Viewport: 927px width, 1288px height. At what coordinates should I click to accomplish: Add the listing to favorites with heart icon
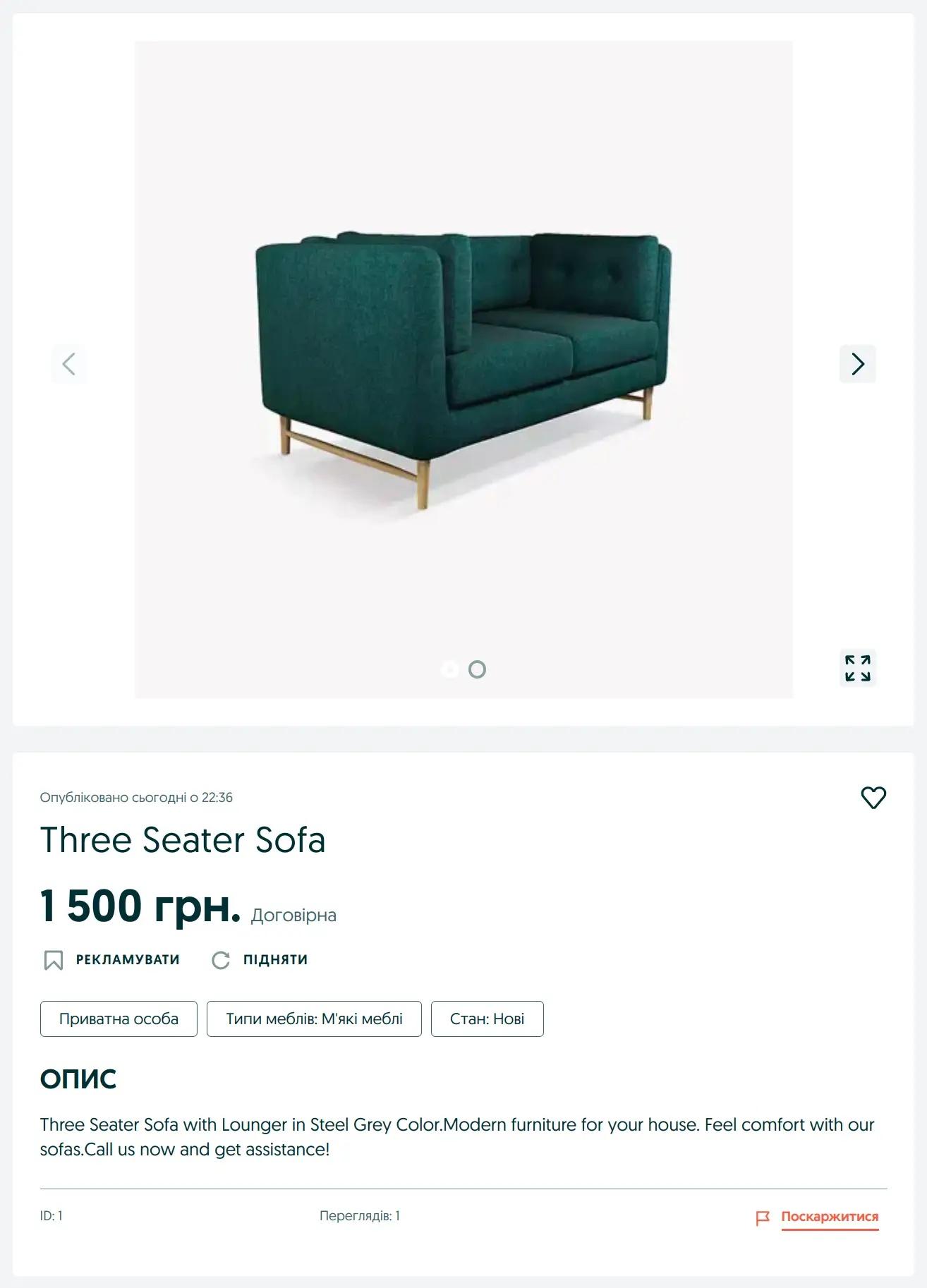tap(873, 798)
